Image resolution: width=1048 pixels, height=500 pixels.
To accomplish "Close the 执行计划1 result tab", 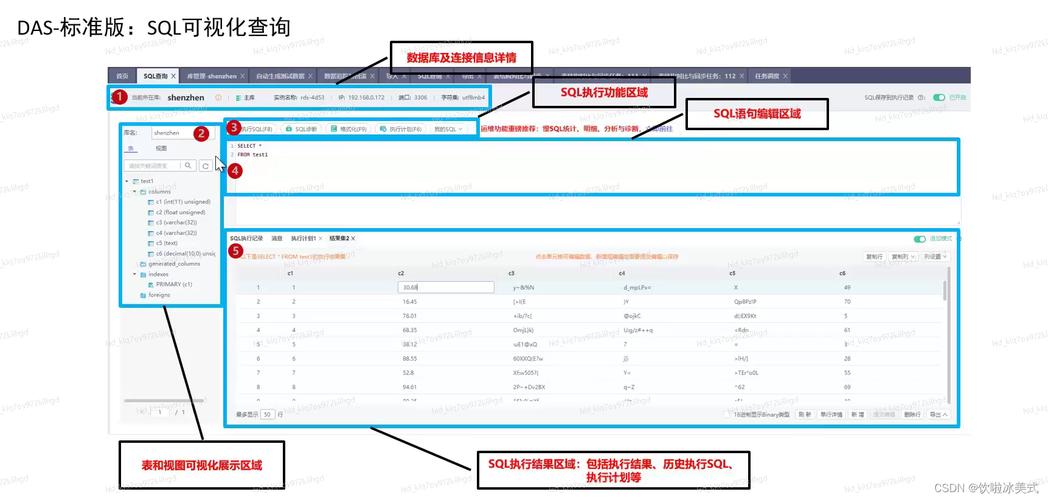I will (x=320, y=238).
